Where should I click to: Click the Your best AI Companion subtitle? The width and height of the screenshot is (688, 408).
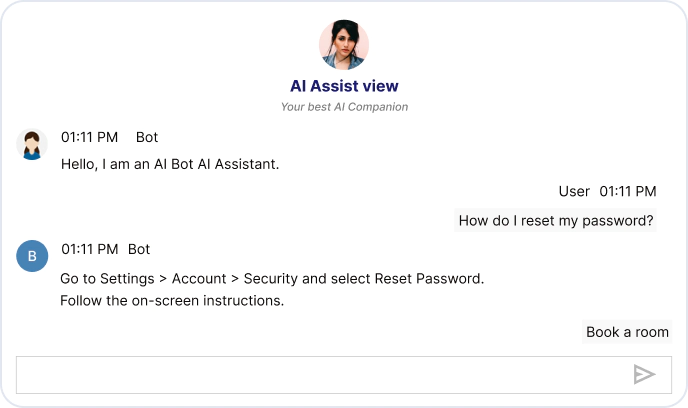[344, 107]
